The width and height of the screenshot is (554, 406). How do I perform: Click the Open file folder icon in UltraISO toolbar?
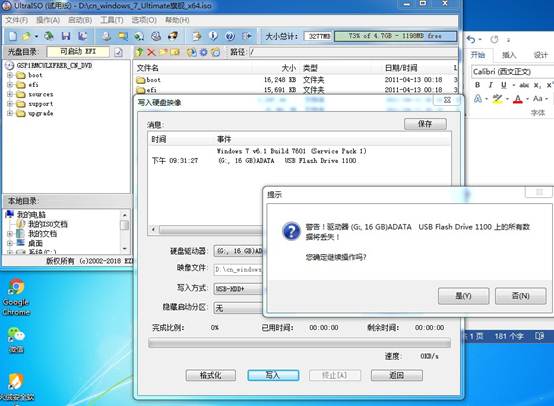(x=26, y=36)
